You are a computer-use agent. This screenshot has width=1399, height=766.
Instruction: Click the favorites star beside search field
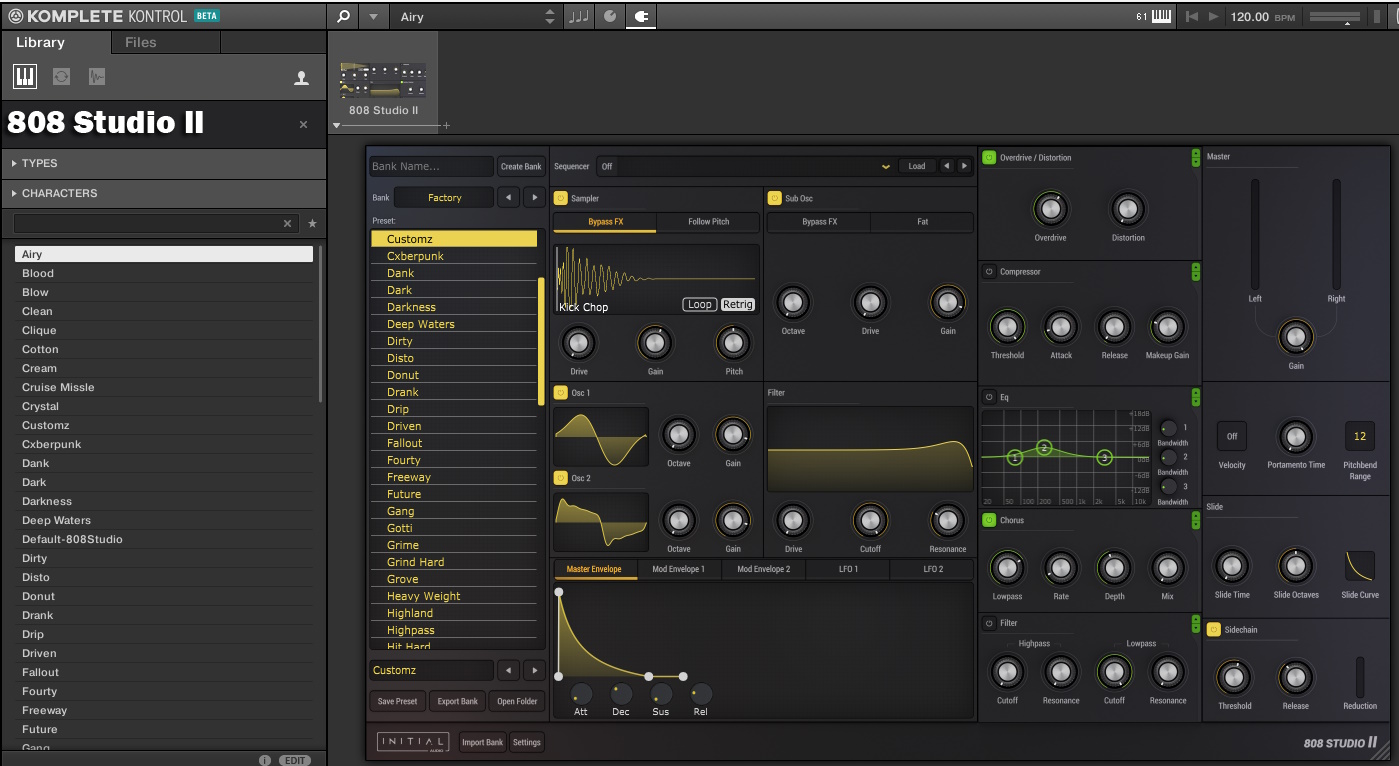[312, 224]
